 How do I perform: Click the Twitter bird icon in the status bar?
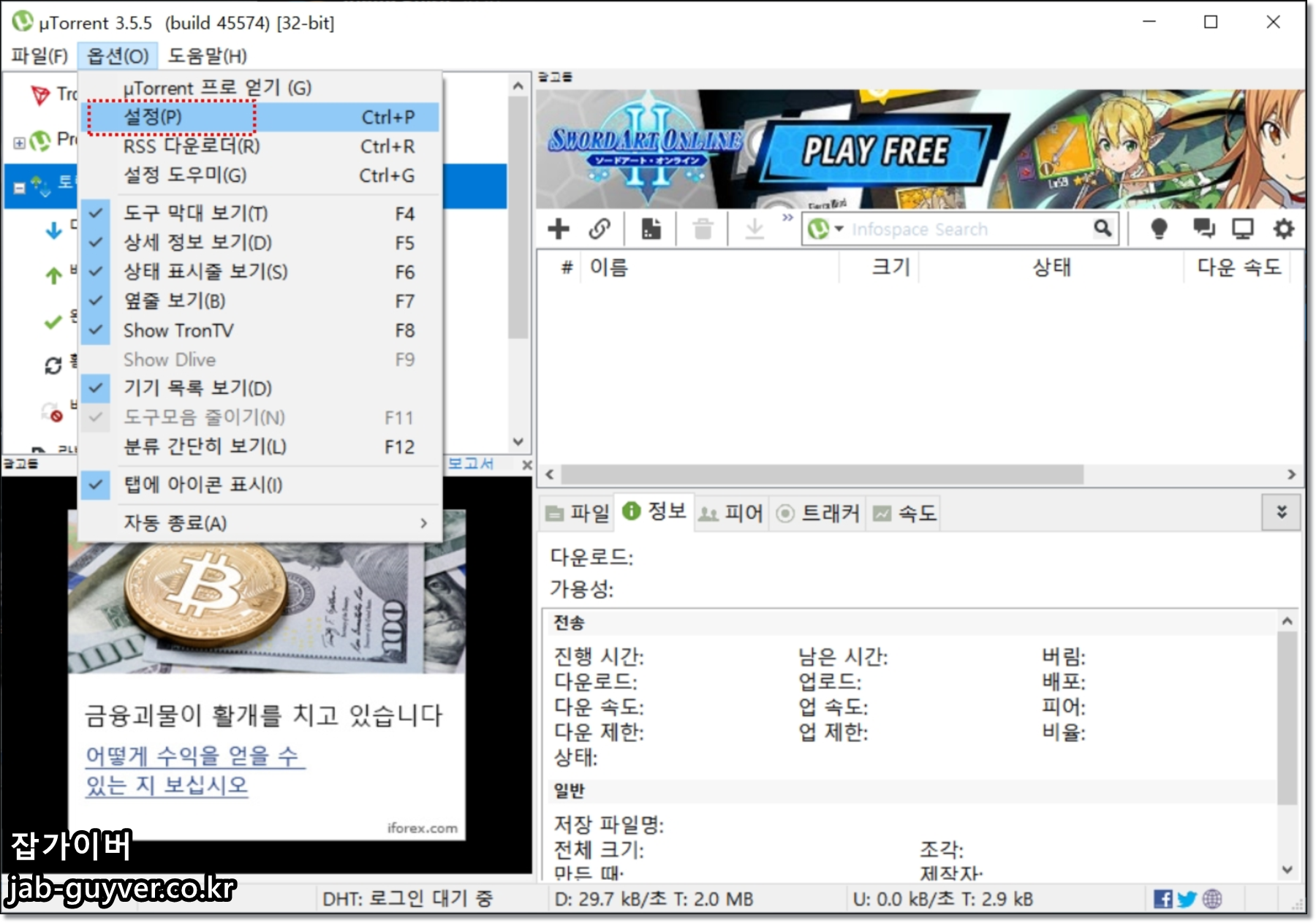[1187, 899]
